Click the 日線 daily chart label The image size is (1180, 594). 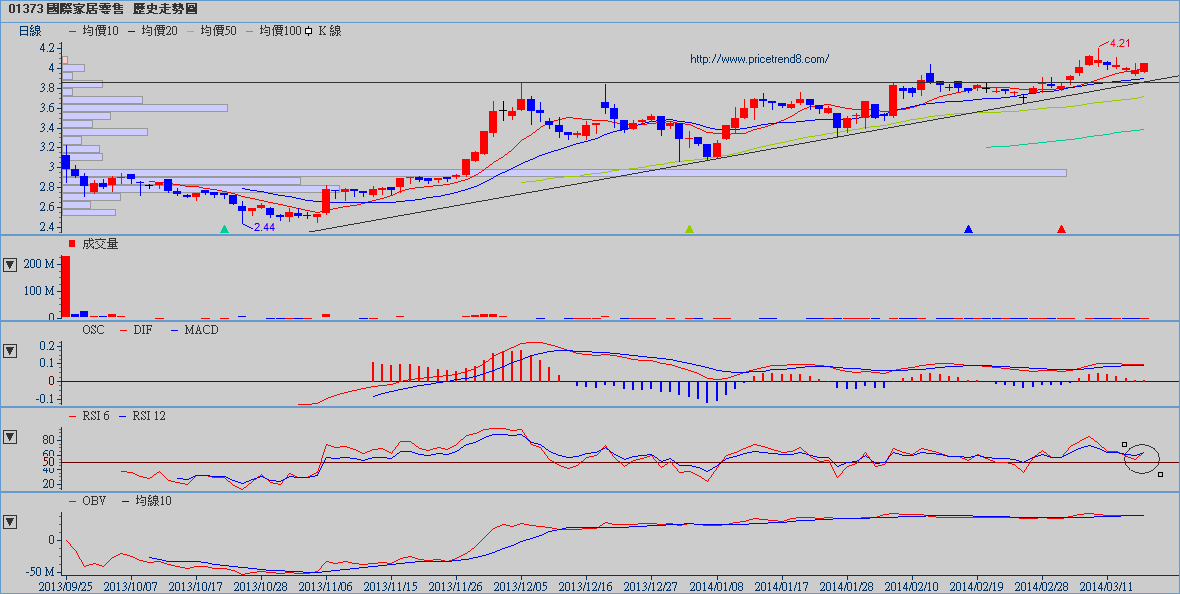click(32, 31)
